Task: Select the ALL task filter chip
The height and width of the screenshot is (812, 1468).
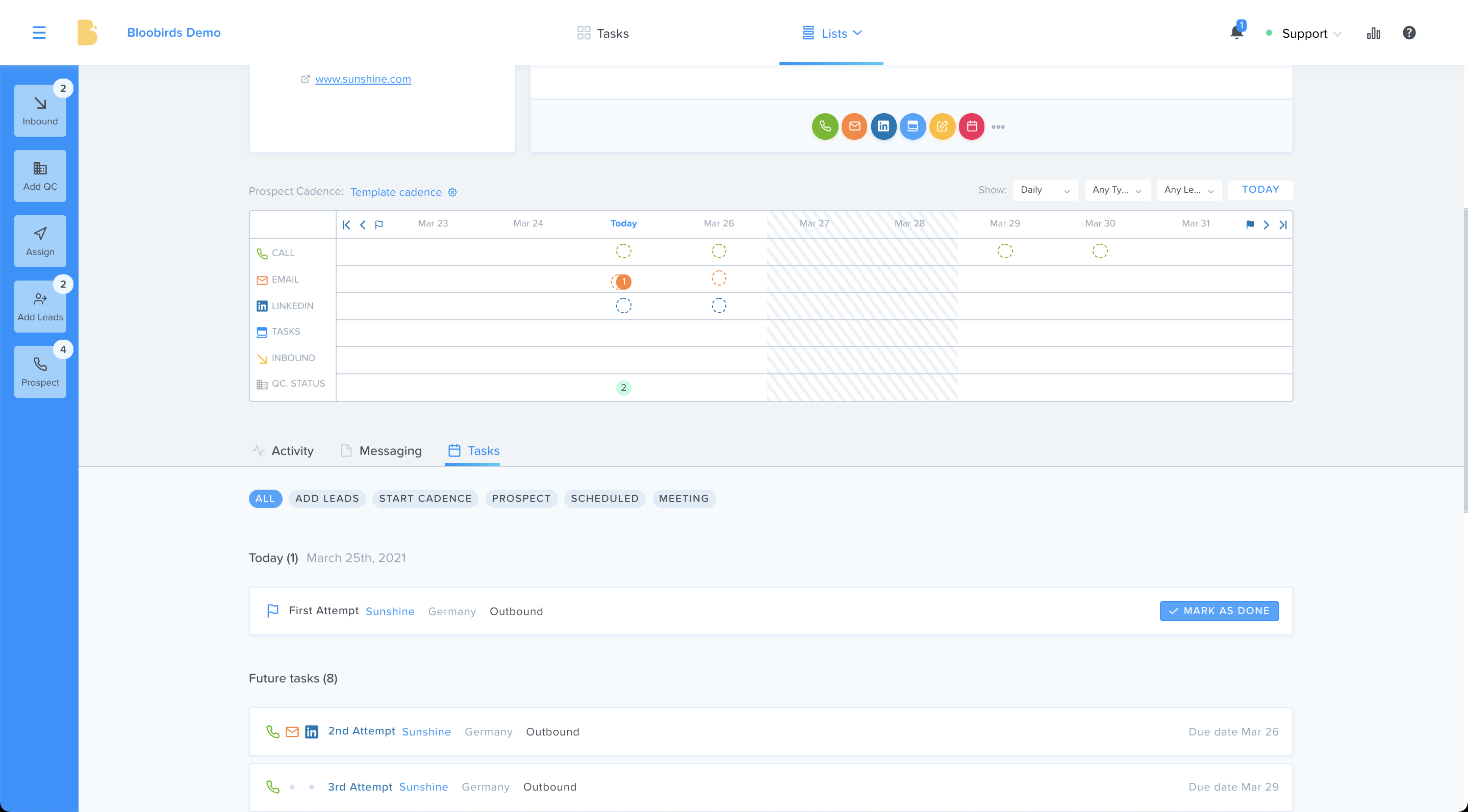Action: pyautogui.click(x=265, y=499)
